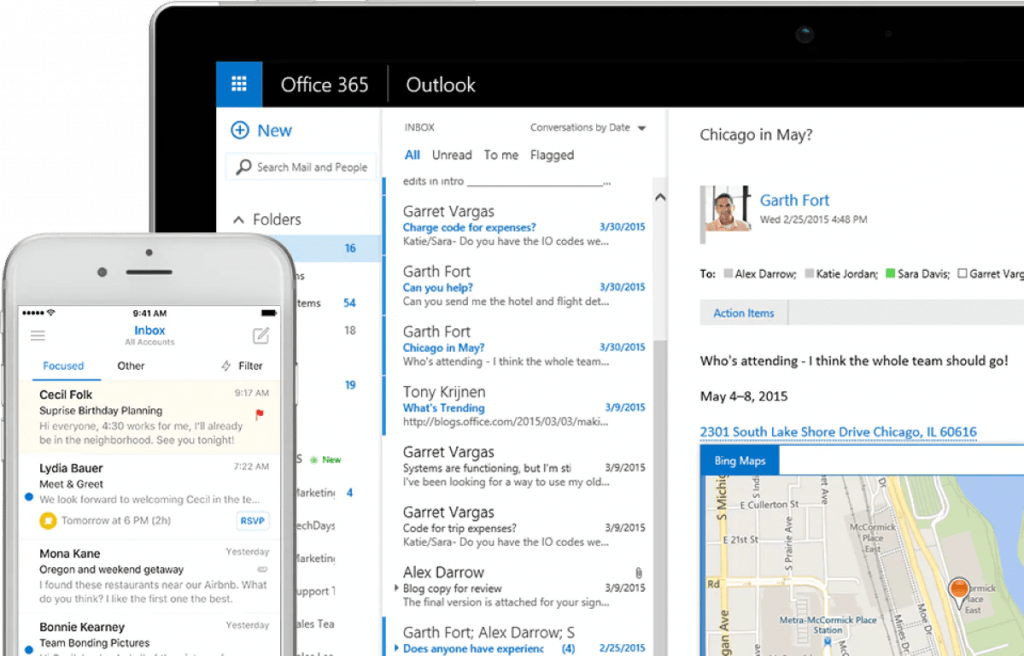Screen dimensions: 1024x656
Task: Click the (4) conversation count badge
Action: coord(569,649)
